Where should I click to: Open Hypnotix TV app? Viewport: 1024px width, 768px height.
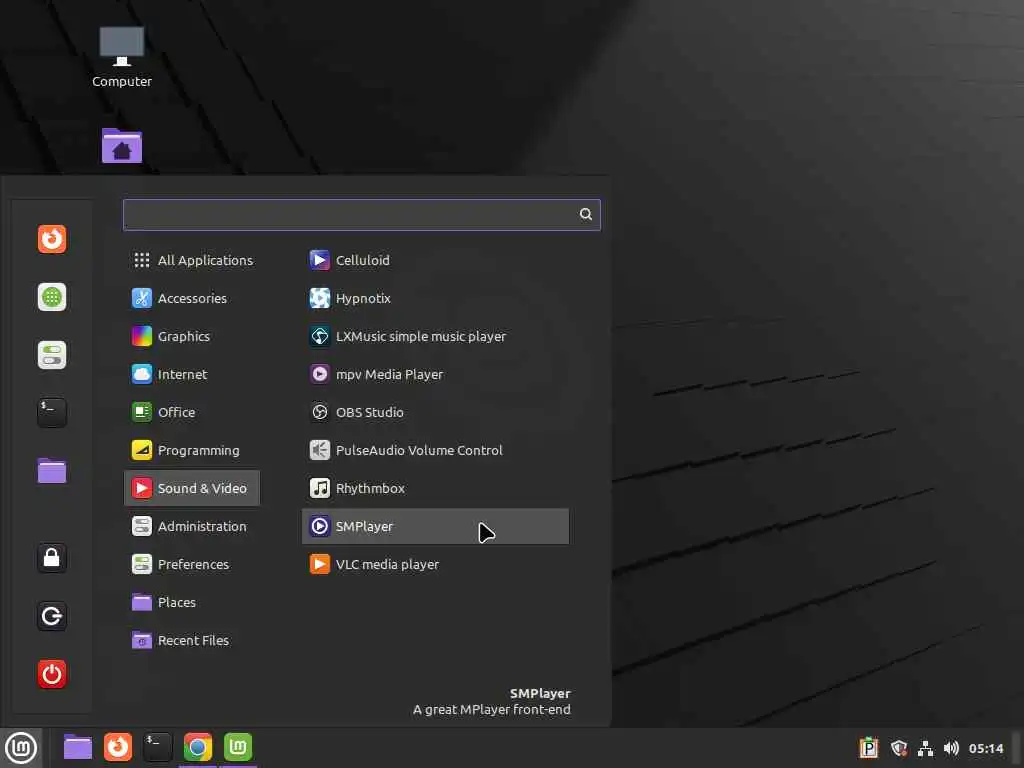pyautogui.click(x=435, y=298)
